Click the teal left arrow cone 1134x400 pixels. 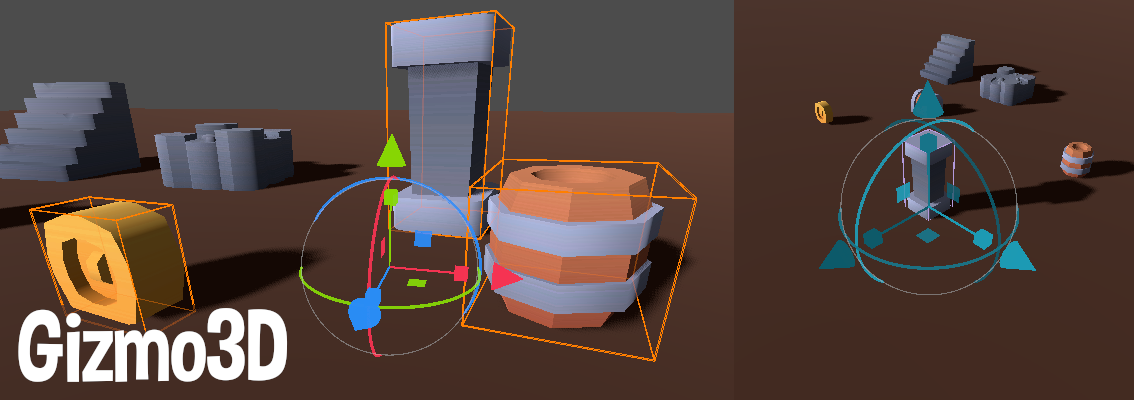coord(839,255)
